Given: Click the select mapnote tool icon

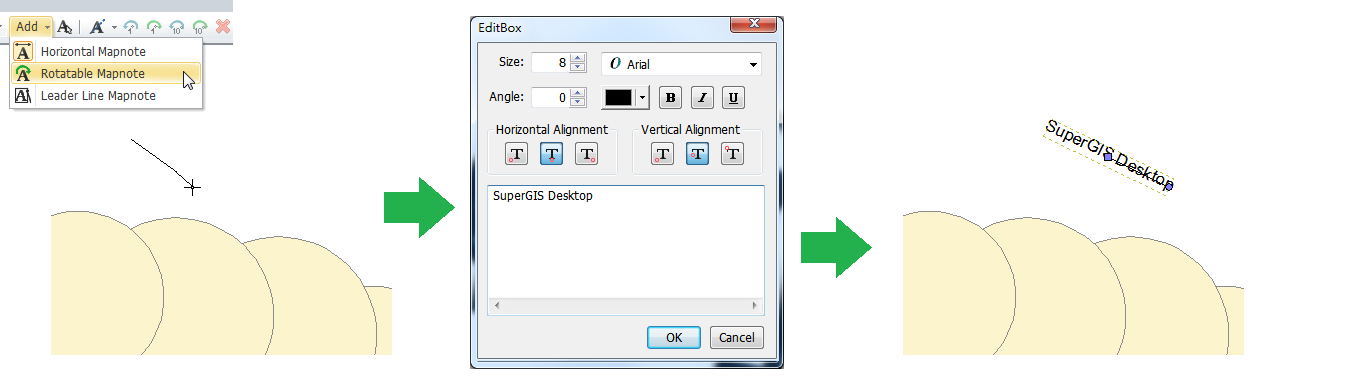Looking at the screenshot, I should click(x=64, y=27).
